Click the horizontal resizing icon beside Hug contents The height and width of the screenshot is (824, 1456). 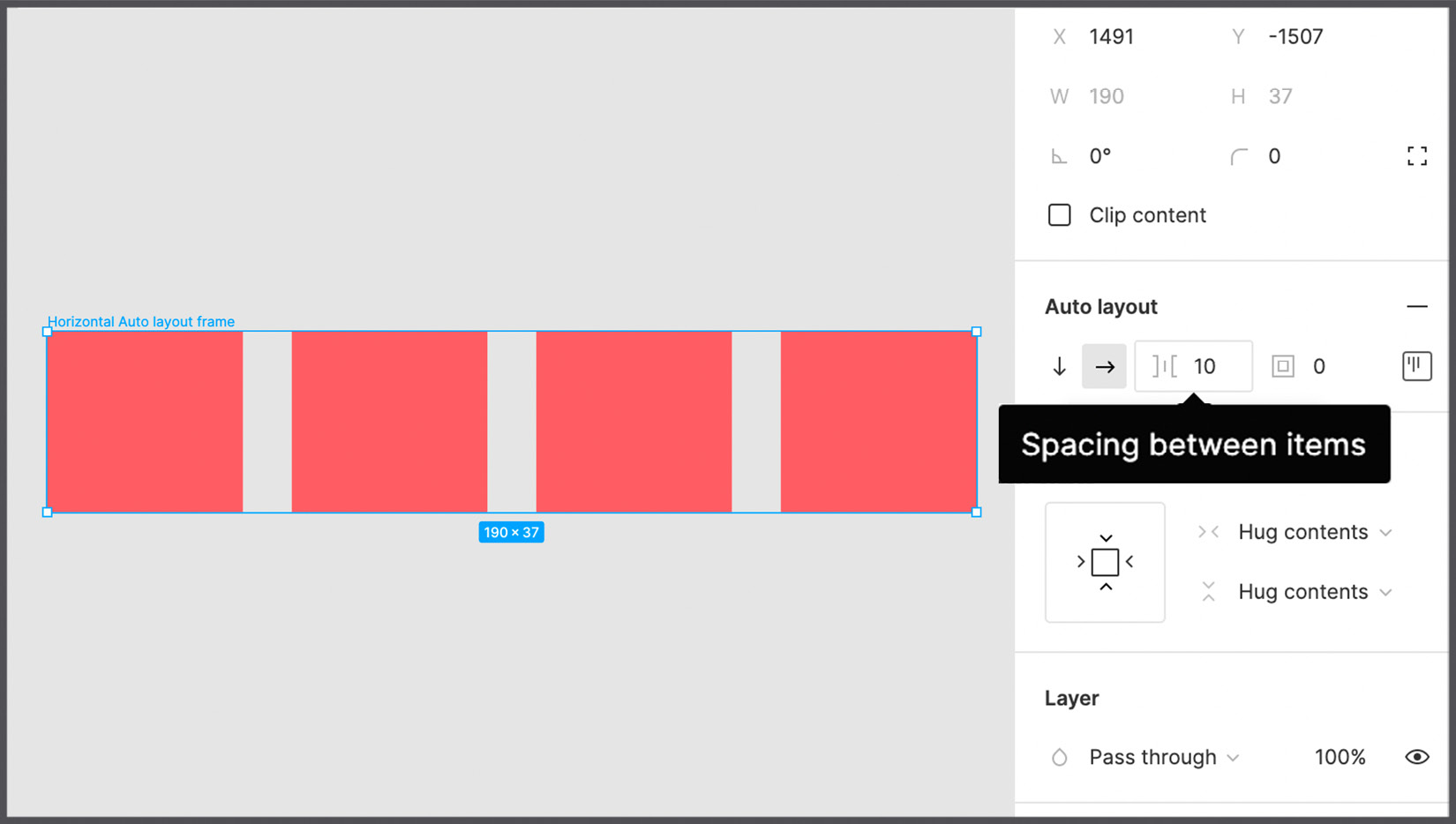(x=1207, y=531)
